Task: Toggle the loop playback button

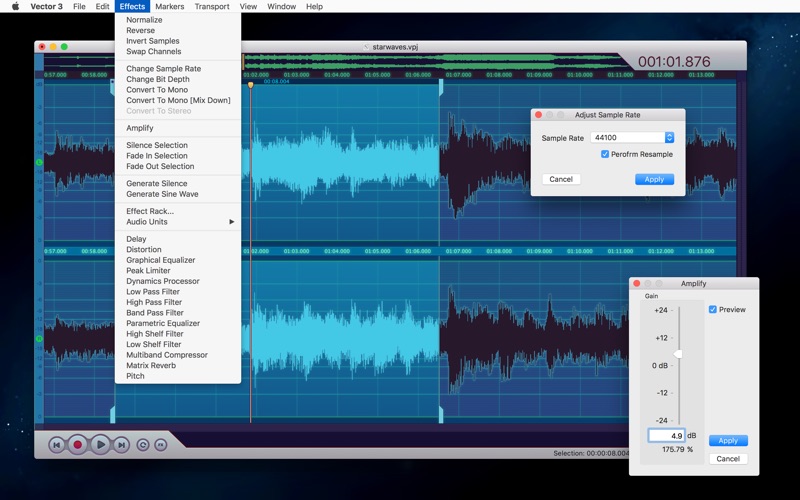Action: pyautogui.click(x=143, y=444)
